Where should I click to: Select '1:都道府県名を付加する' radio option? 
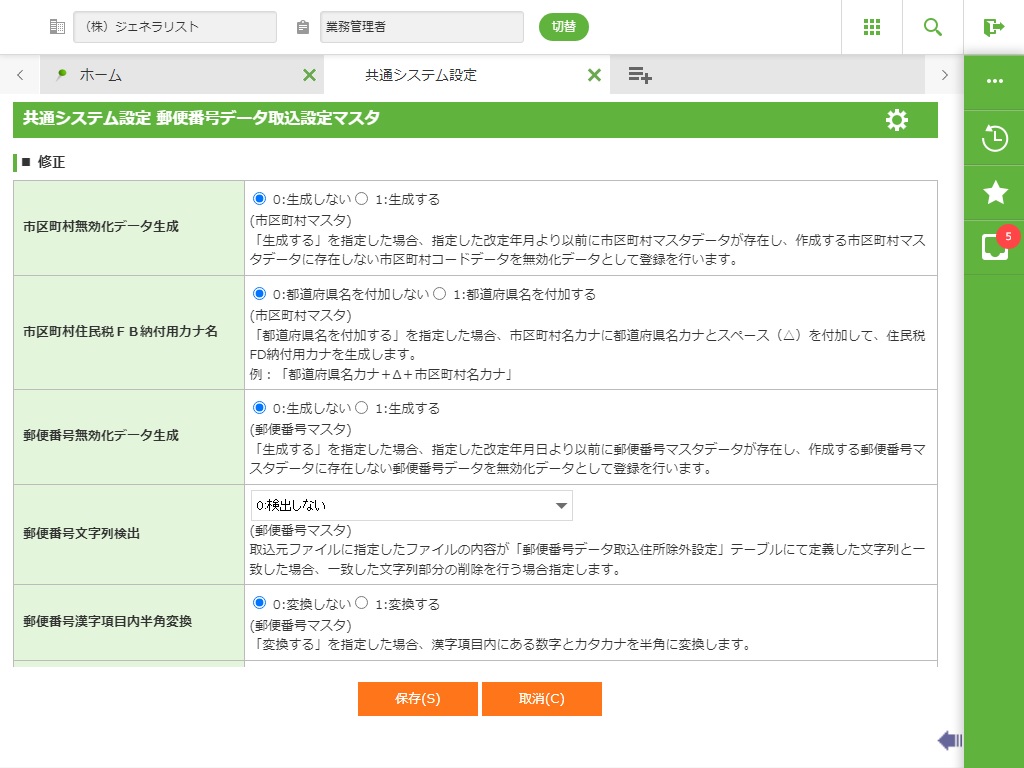439,294
